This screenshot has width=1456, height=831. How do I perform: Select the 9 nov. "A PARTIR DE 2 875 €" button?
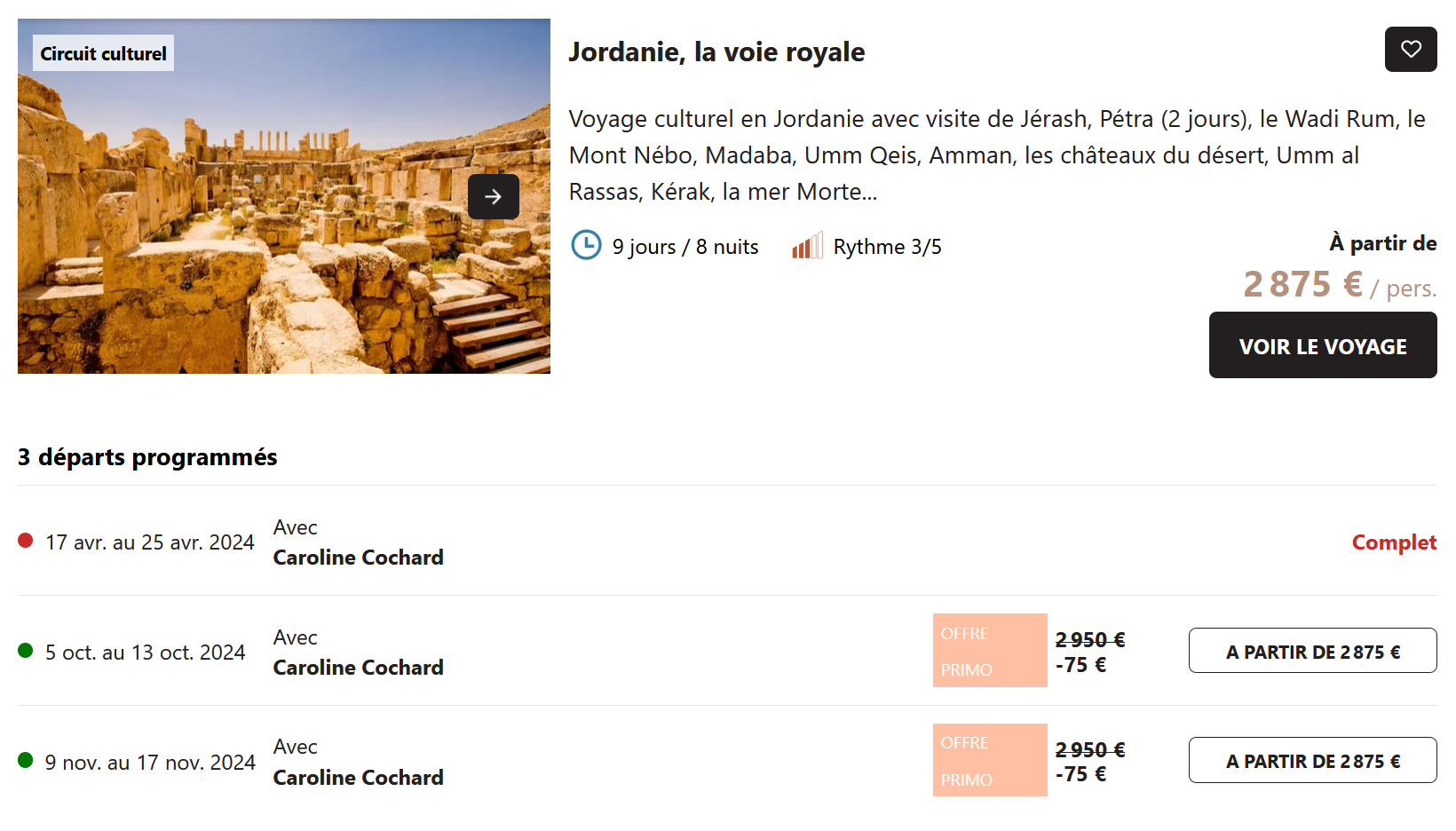point(1312,761)
